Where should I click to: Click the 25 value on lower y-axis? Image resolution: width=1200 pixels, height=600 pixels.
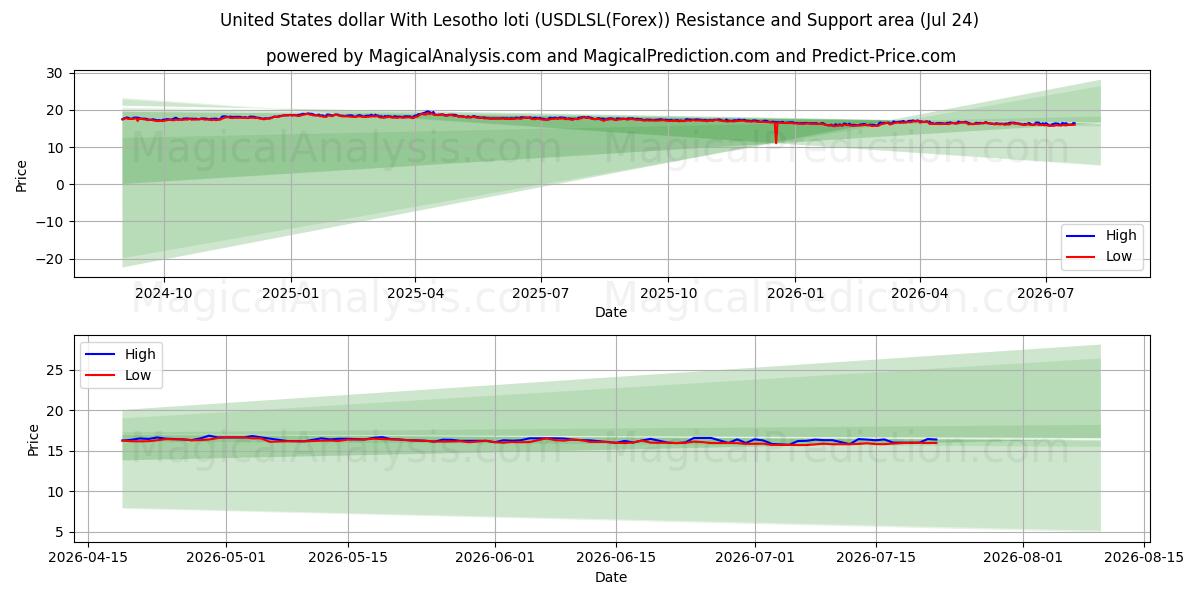(x=56, y=370)
